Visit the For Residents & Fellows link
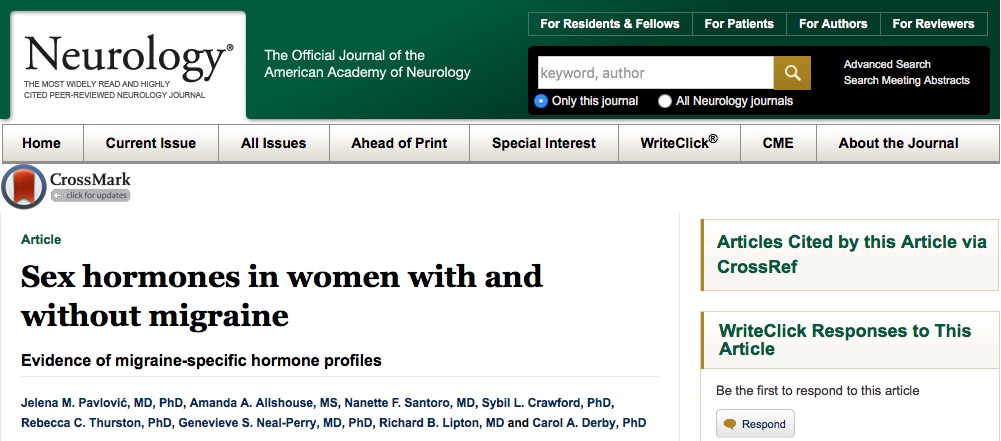 tap(610, 24)
